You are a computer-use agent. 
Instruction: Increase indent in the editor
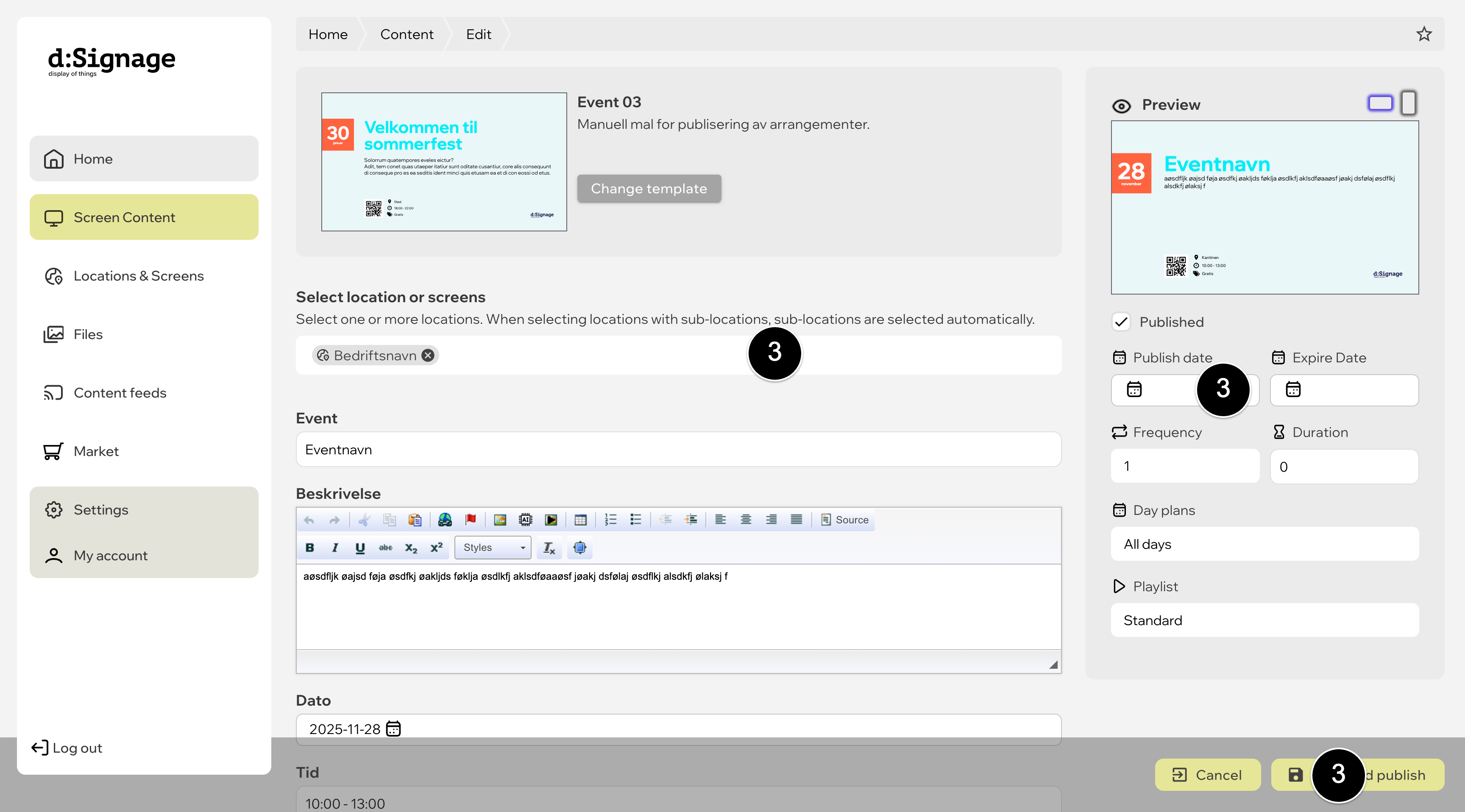[x=691, y=520]
